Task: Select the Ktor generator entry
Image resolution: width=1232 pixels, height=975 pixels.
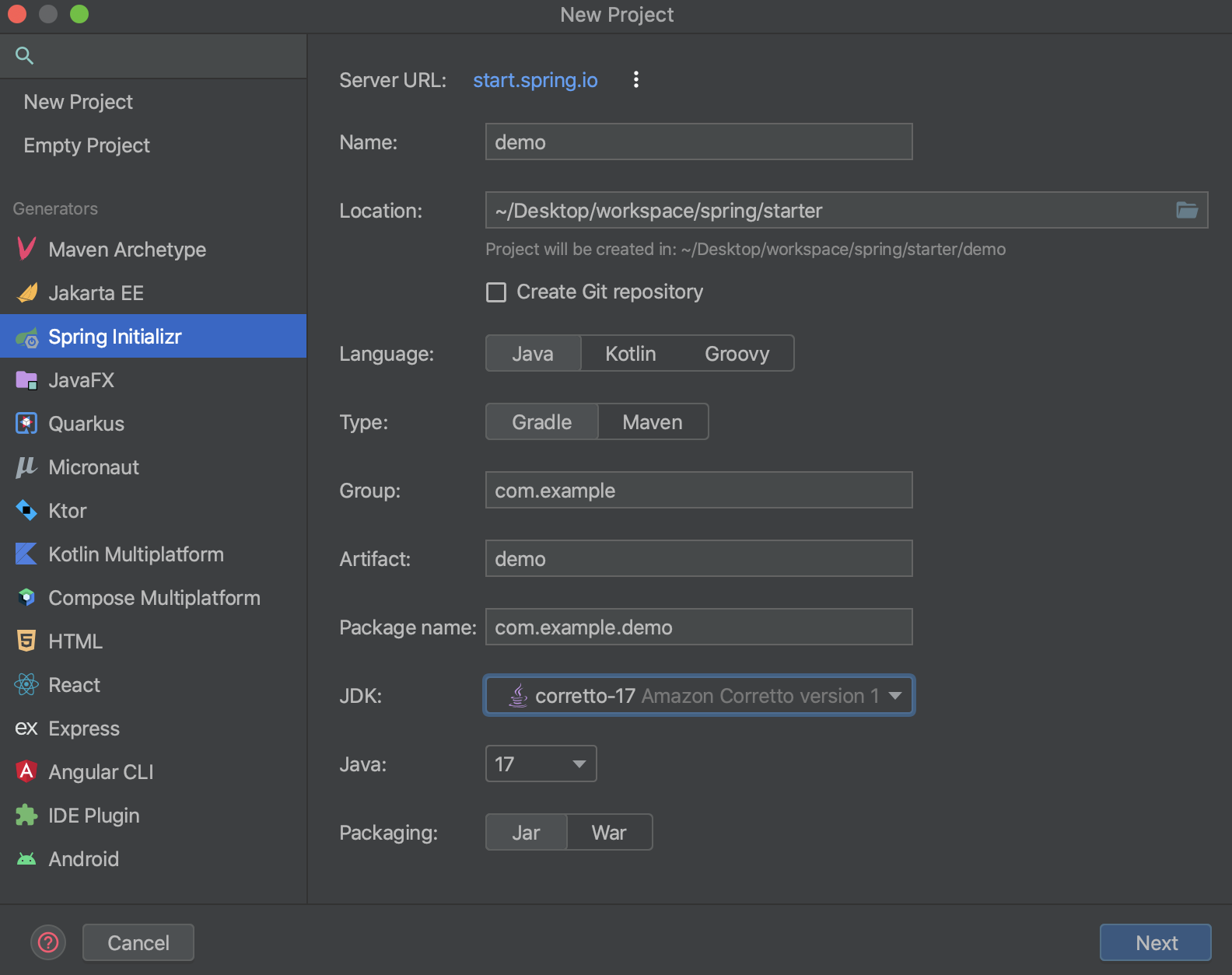Action: coord(153,510)
